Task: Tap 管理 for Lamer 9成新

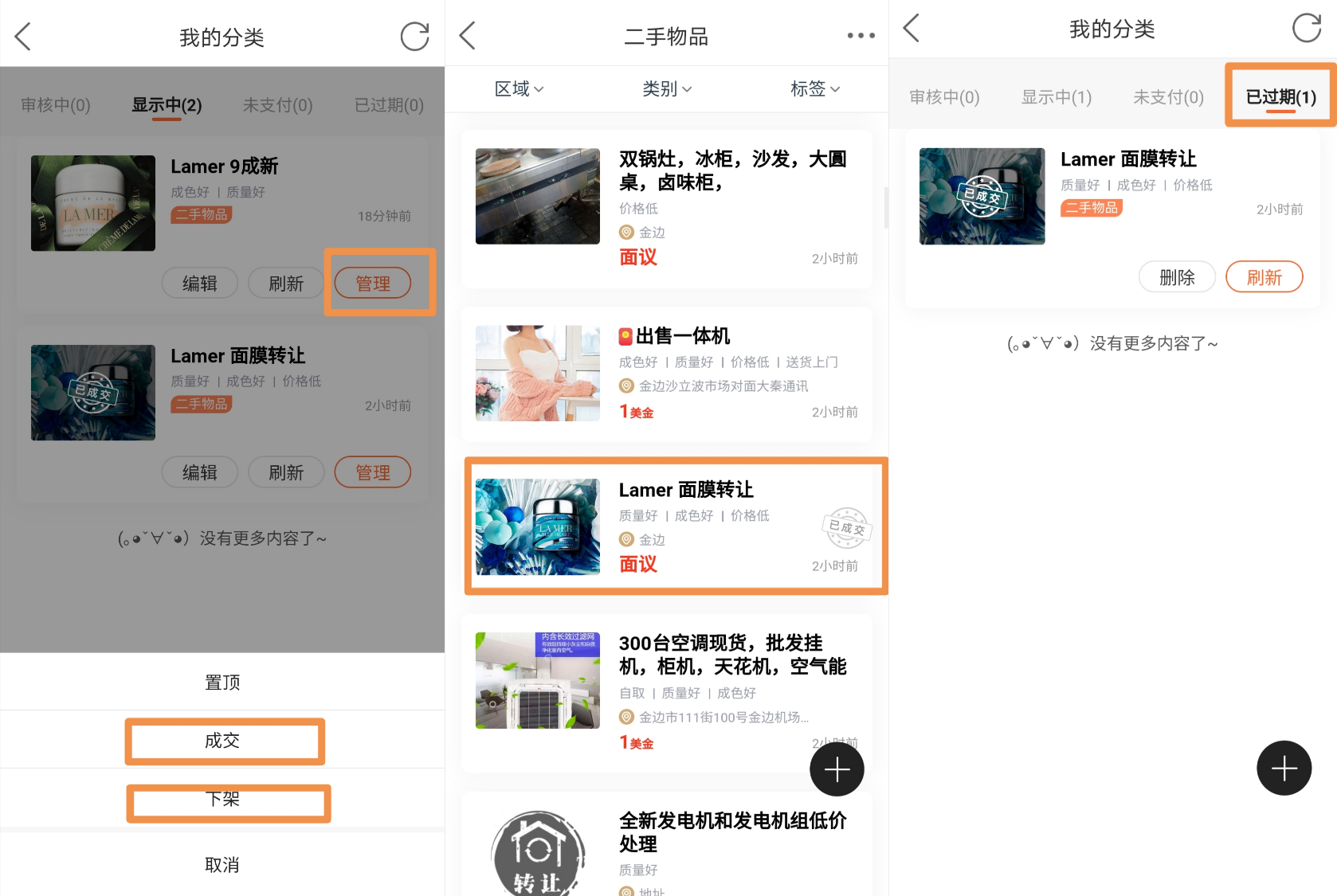Action: coord(373,284)
